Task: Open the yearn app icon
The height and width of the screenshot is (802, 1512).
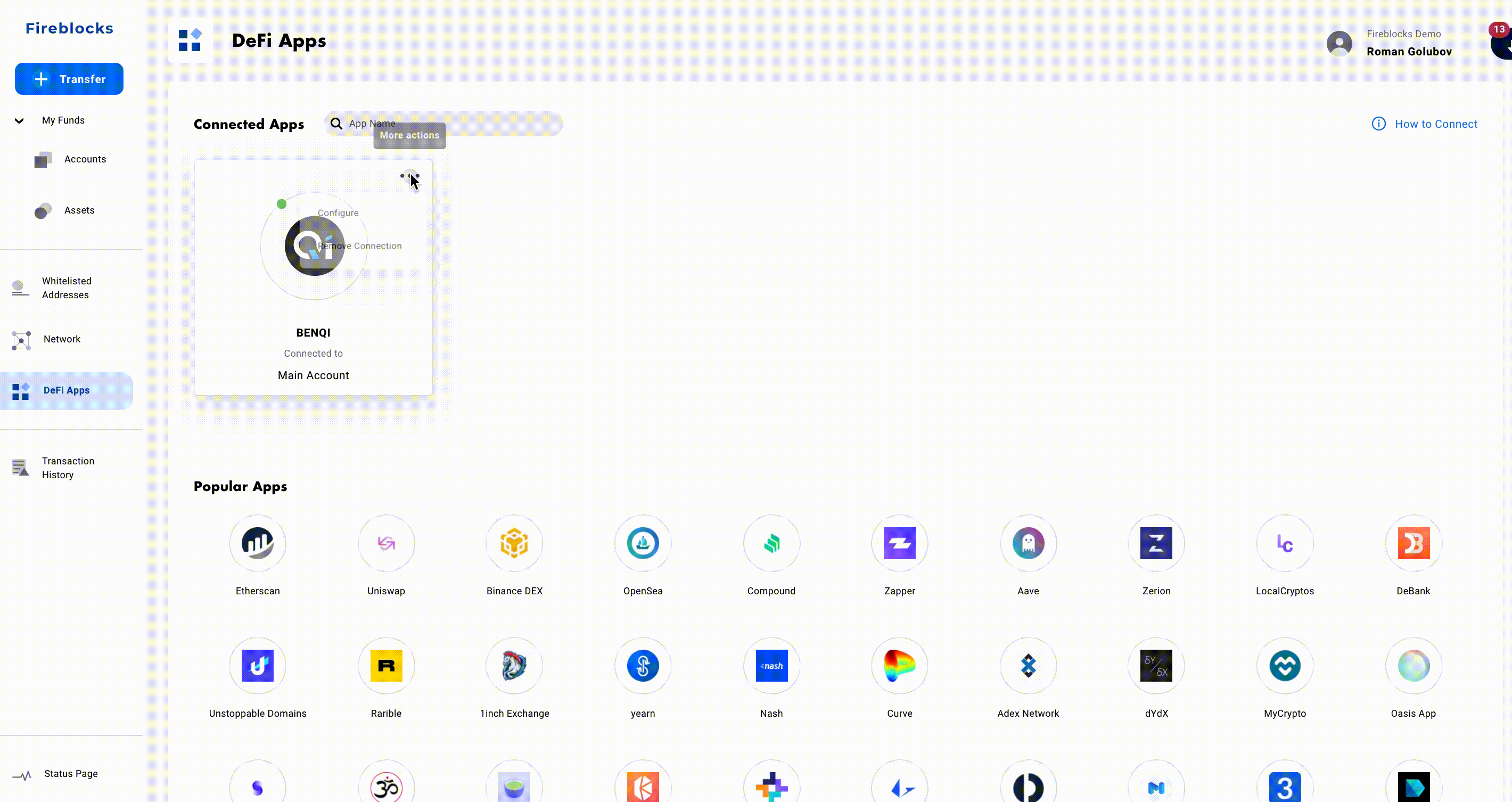Action: click(x=643, y=666)
